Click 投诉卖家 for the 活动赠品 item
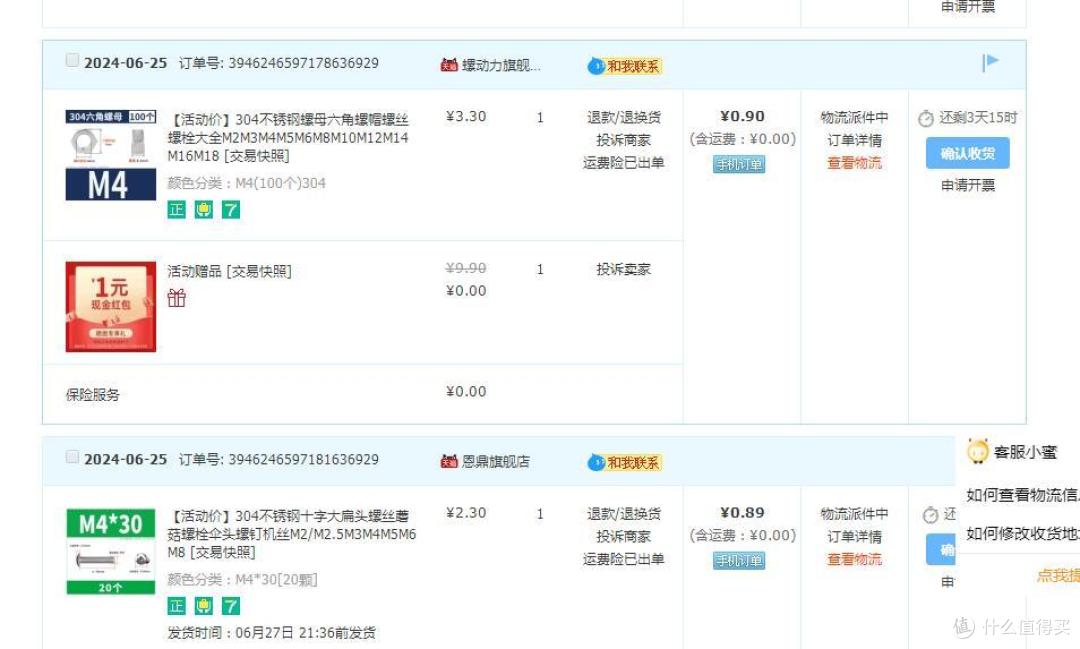 [x=623, y=270]
